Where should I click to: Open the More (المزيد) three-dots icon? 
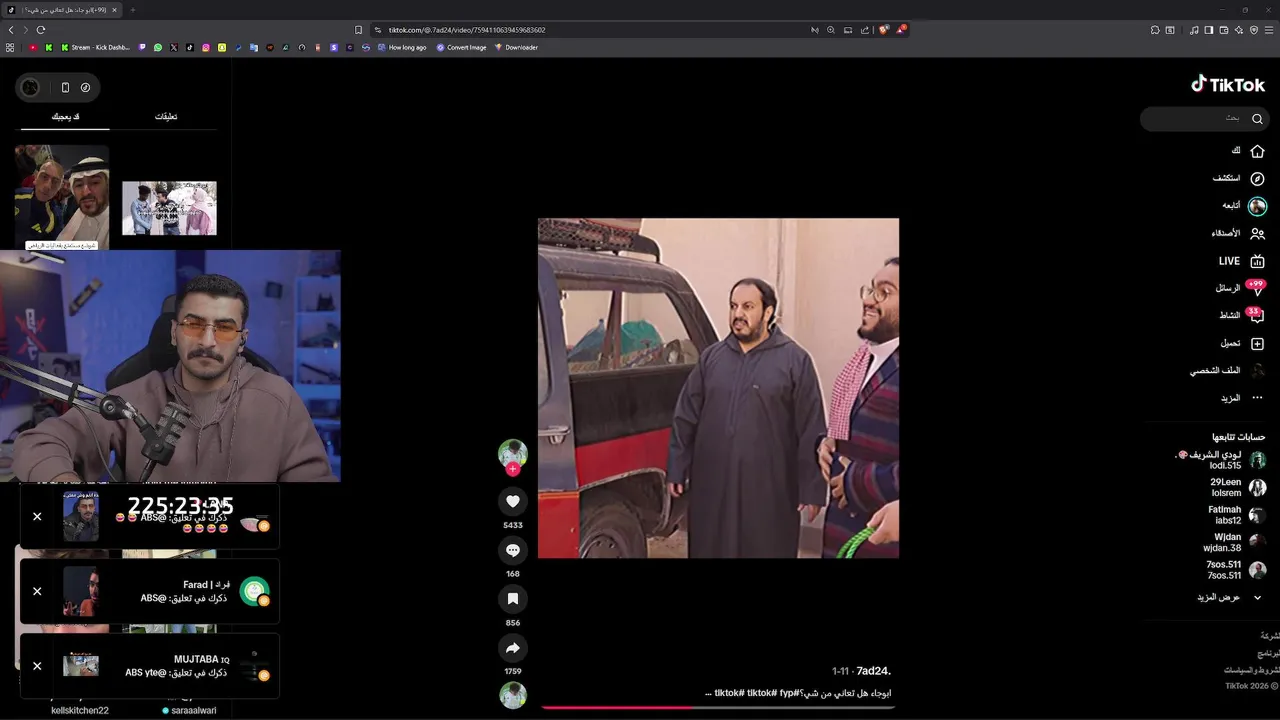(x=1257, y=398)
